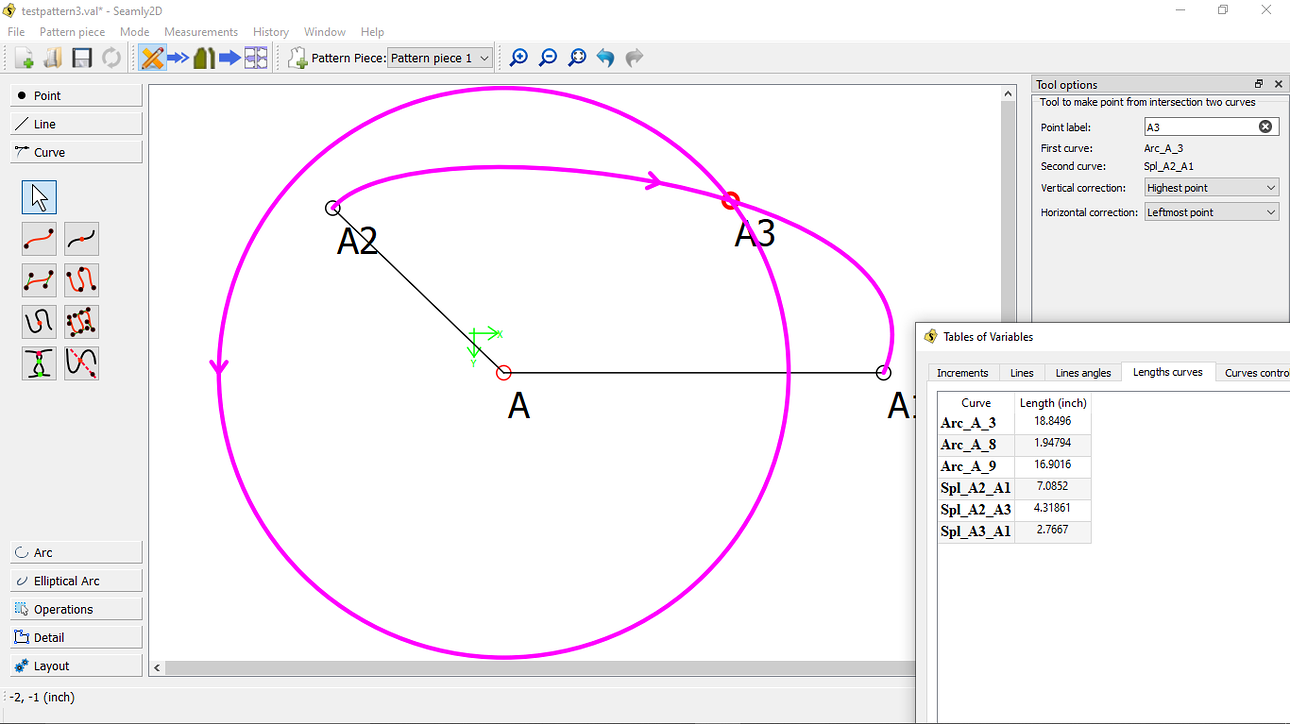Open the Pattern Piece selector dropdown
1290x724 pixels.
(x=440, y=58)
